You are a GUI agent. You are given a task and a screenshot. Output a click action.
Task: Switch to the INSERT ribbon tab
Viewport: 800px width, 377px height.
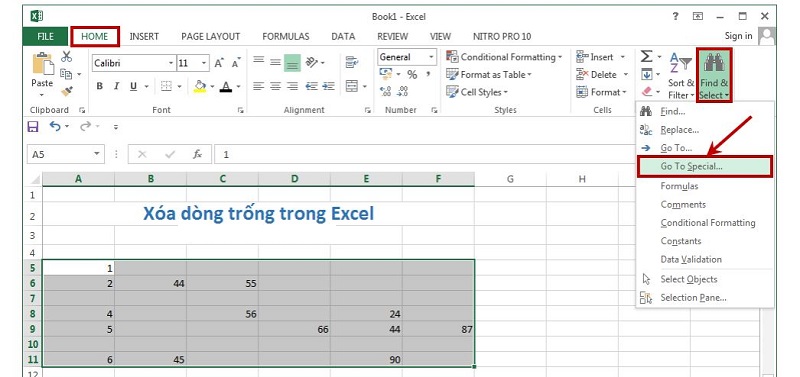(x=144, y=36)
